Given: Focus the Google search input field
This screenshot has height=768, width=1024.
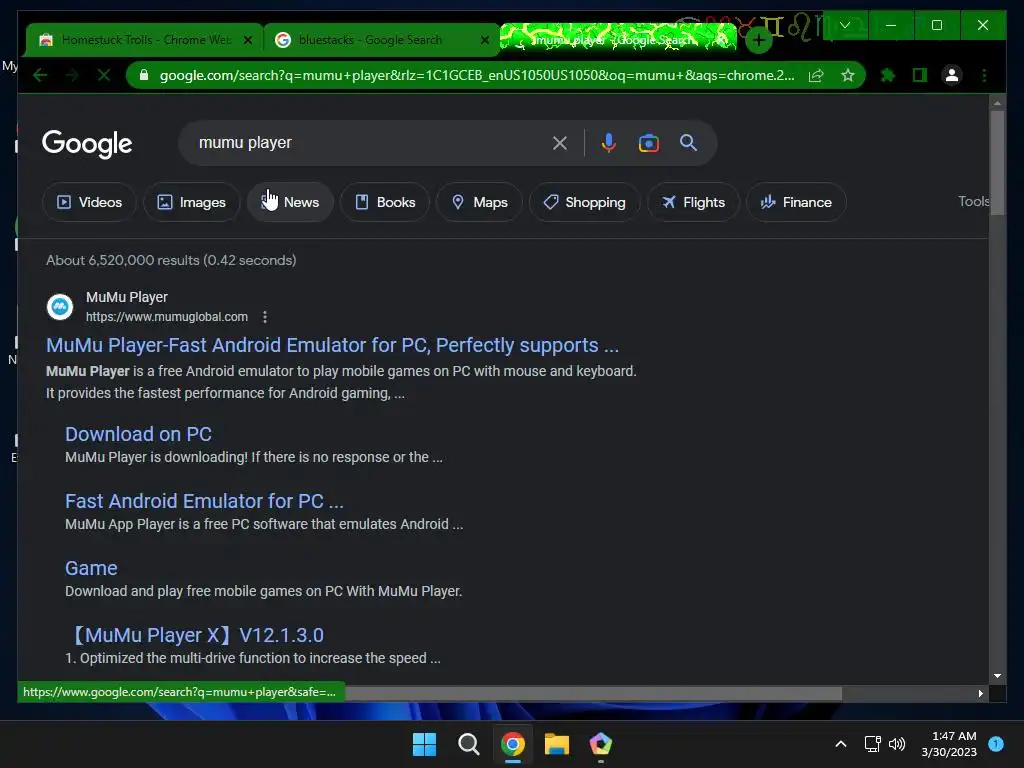Looking at the screenshot, I should pos(369,143).
